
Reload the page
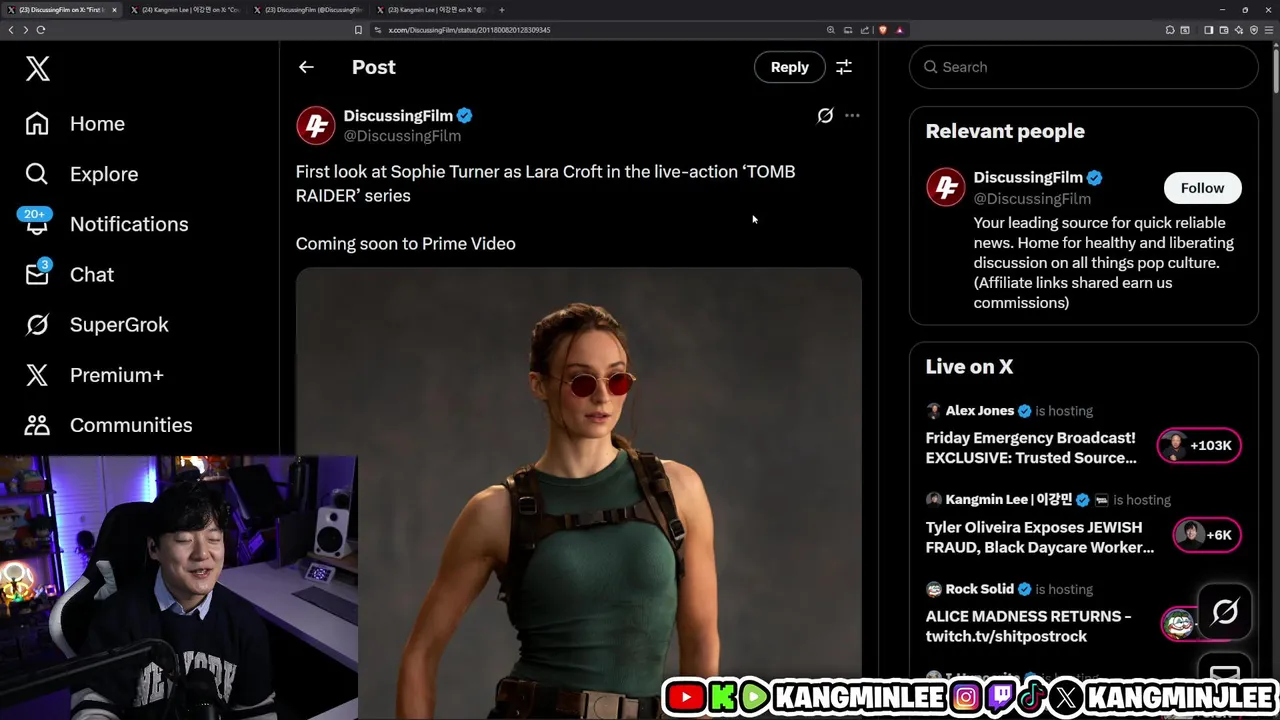(x=41, y=30)
